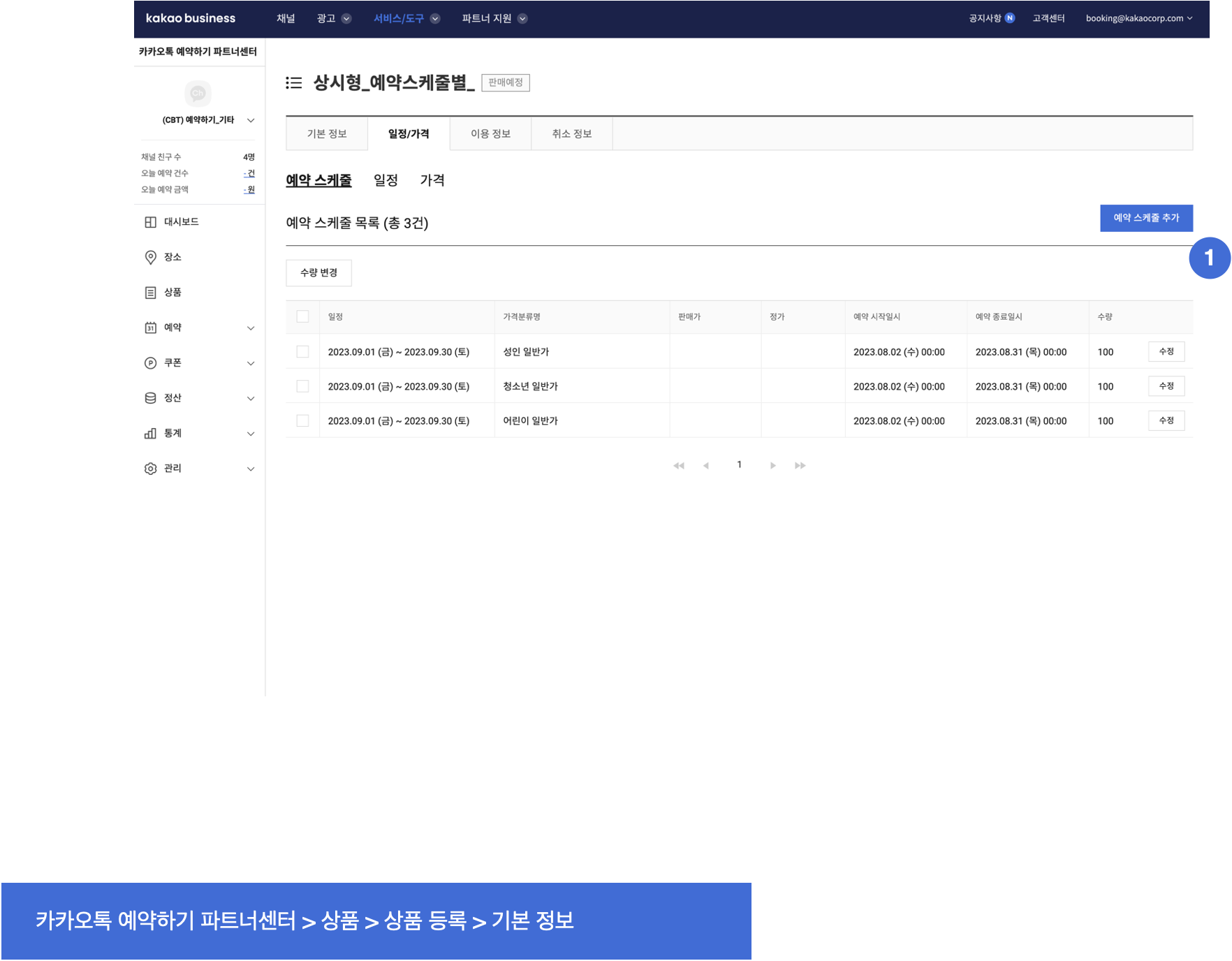Click the 예약 스케줄 추가 button
Viewport: 1232px width, 961px height.
[1146, 218]
